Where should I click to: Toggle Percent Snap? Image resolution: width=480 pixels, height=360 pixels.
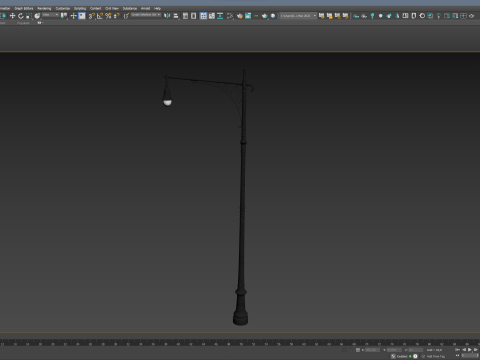pyautogui.click(x=108, y=16)
